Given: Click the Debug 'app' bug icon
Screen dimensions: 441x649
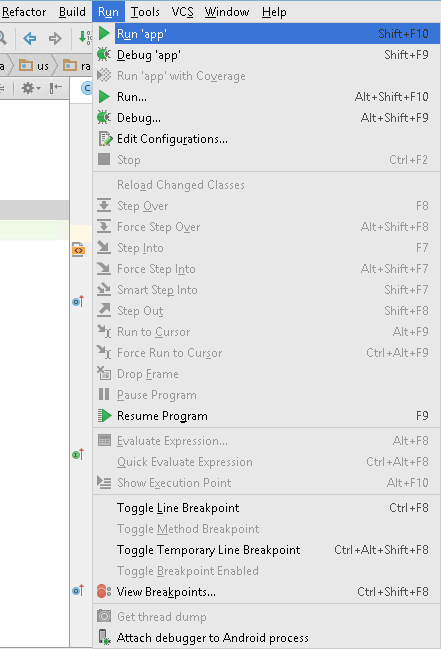Looking at the screenshot, I should click(104, 55).
